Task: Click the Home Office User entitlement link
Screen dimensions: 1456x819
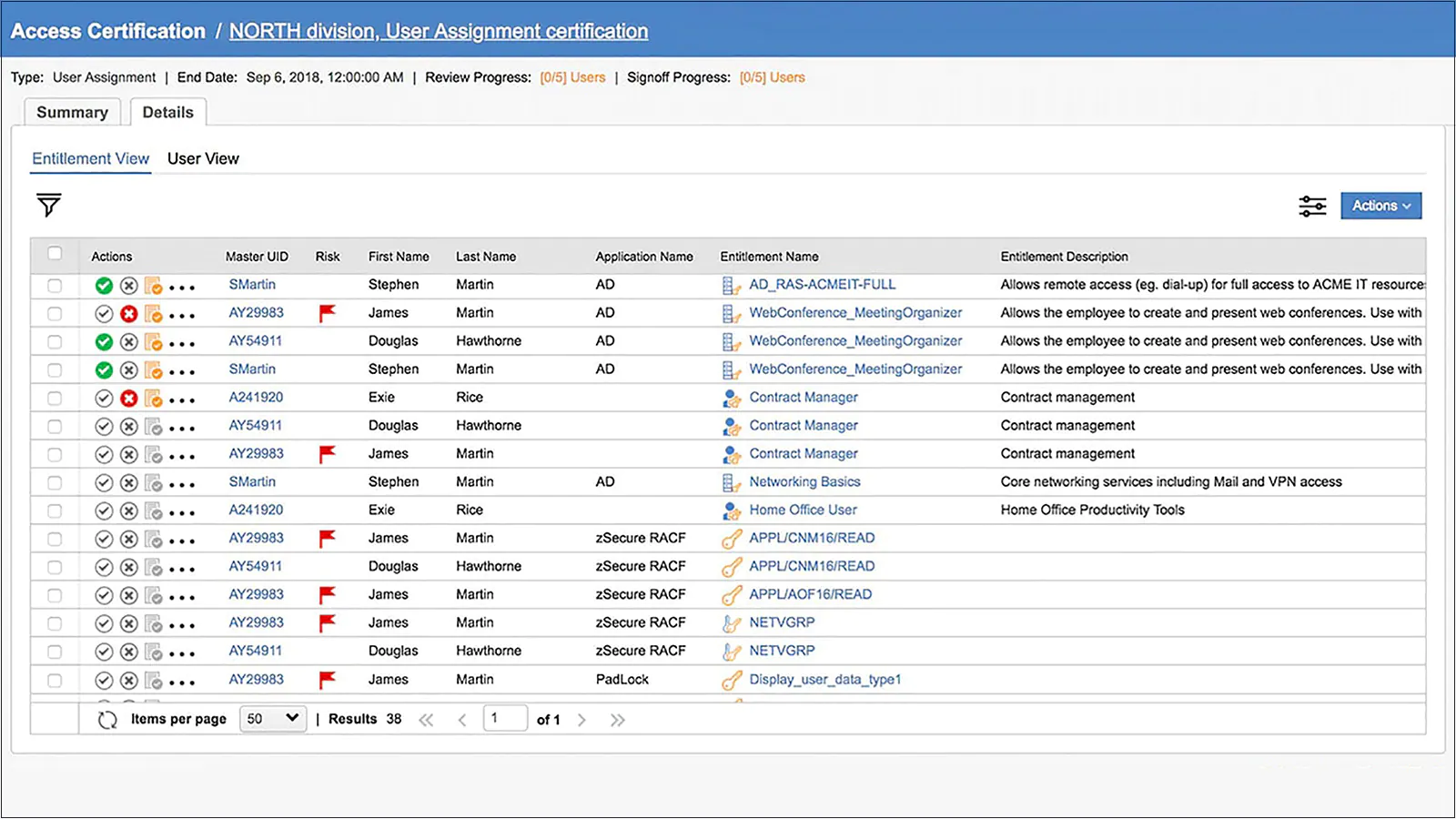Action: click(x=803, y=510)
